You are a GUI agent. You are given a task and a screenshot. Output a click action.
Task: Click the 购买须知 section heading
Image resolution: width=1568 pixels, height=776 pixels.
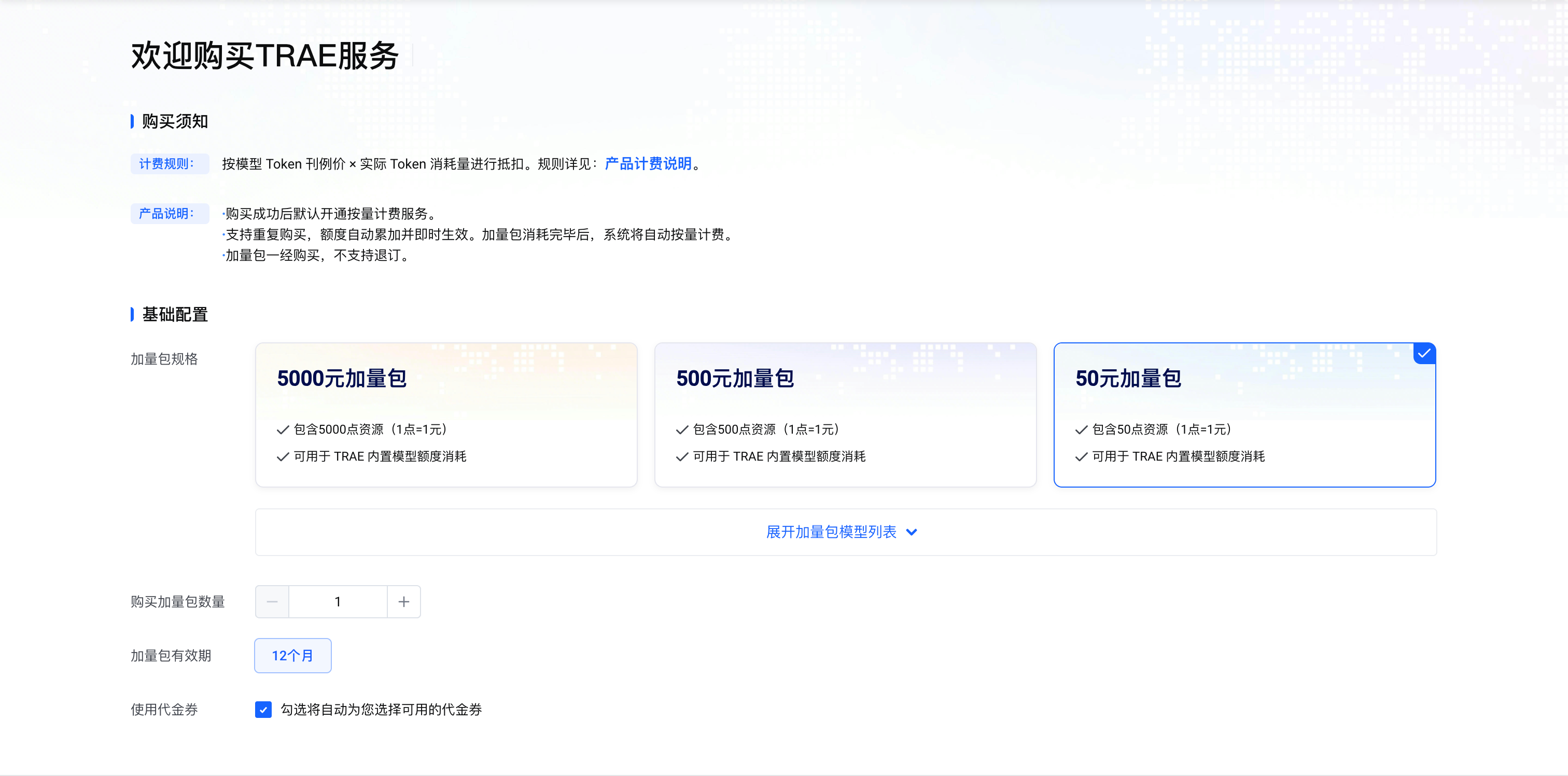click(175, 121)
